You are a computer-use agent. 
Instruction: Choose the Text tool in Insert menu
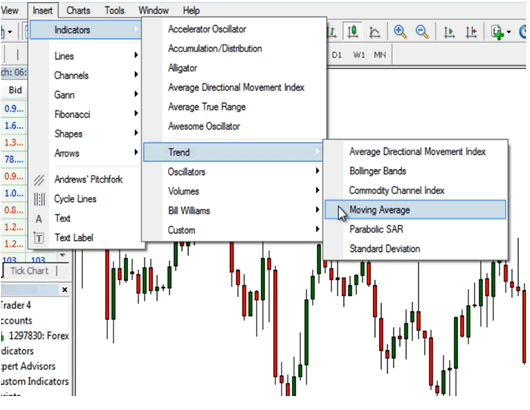click(62, 218)
